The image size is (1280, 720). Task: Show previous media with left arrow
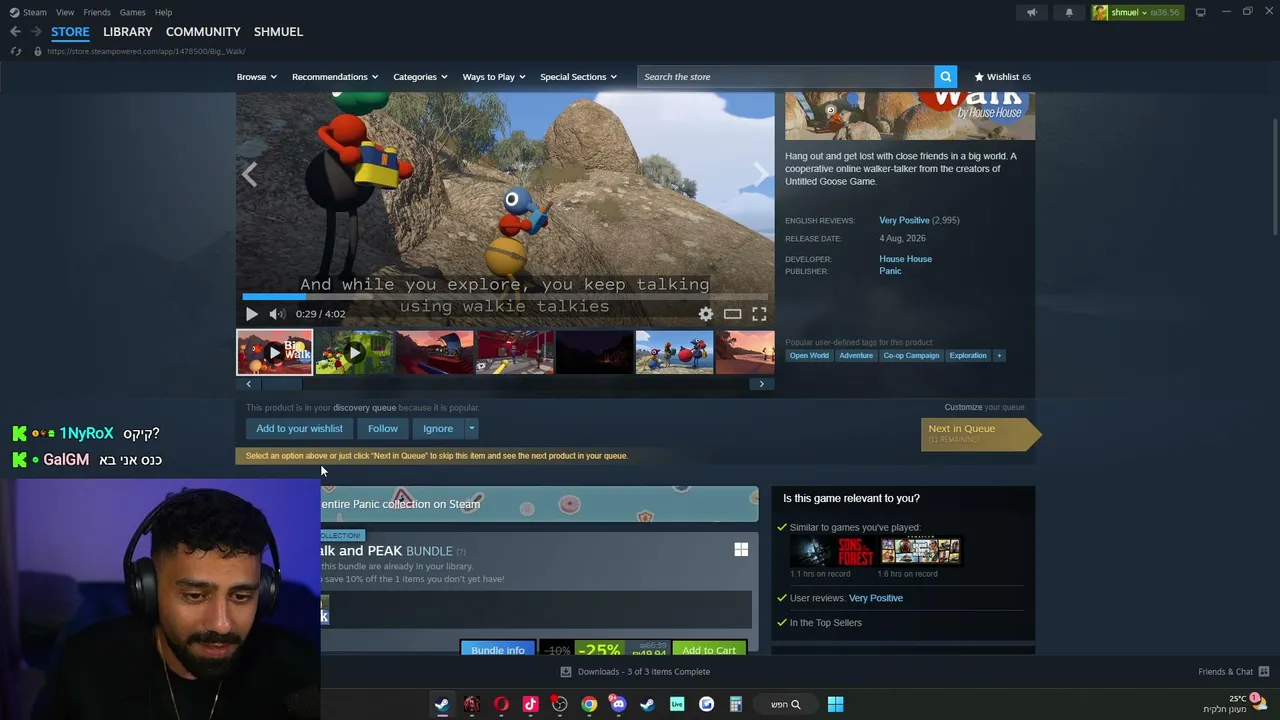(249, 175)
